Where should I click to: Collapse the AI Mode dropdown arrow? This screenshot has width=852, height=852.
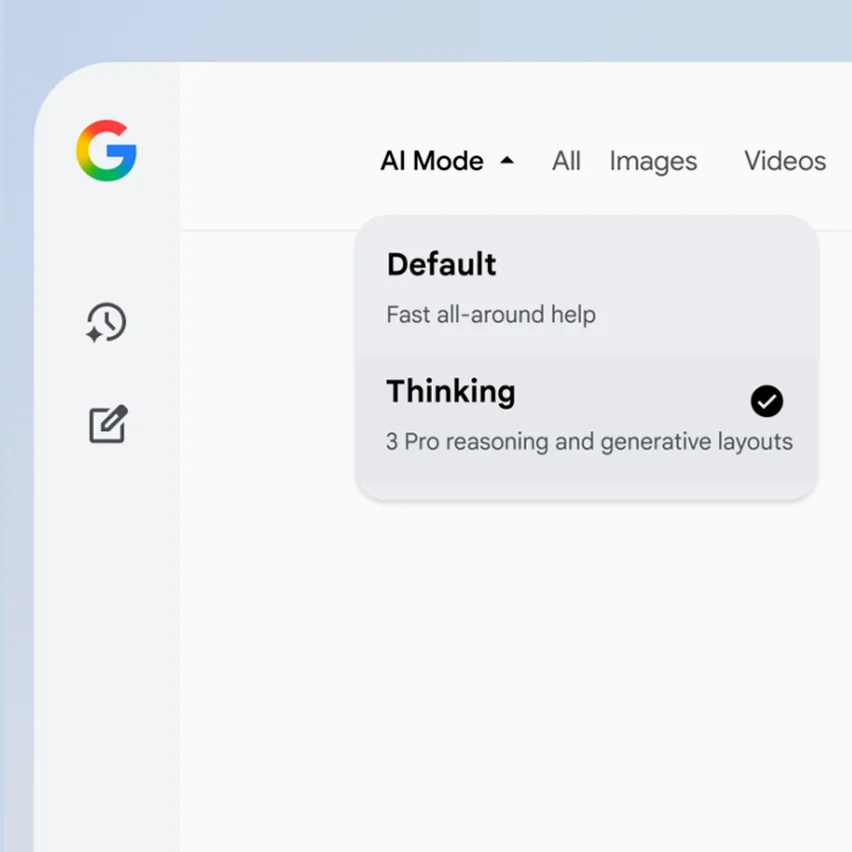pyautogui.click(x=507, y=160)
